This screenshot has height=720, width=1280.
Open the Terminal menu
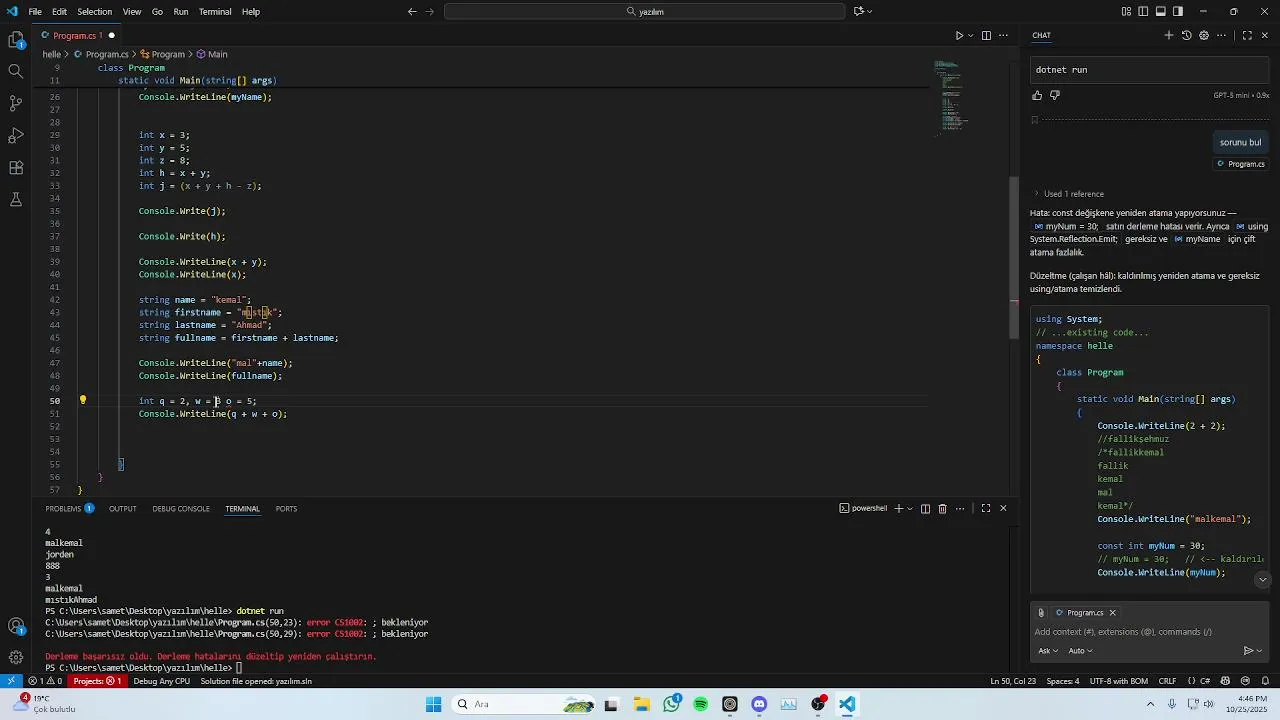[215, 12]
